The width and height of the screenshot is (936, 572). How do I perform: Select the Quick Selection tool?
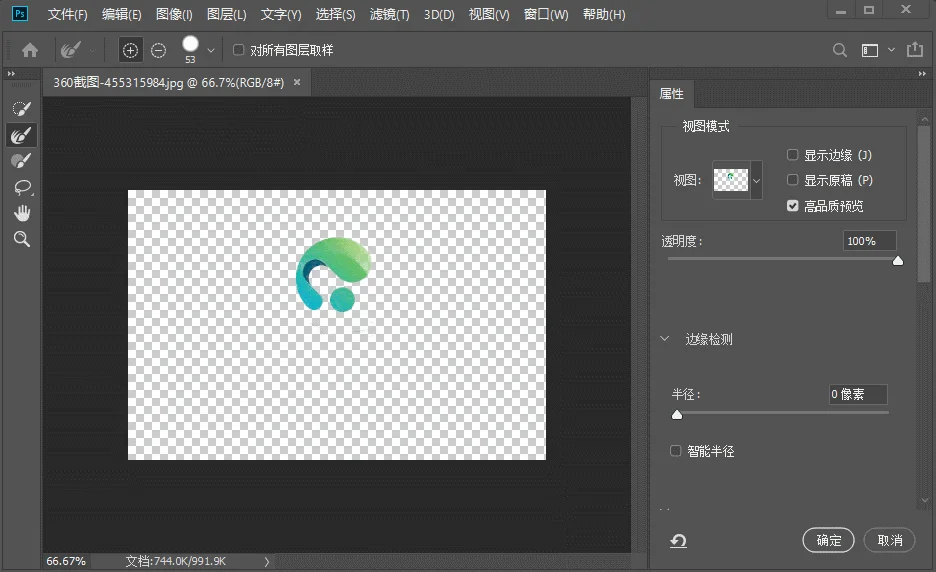point(21,109)
